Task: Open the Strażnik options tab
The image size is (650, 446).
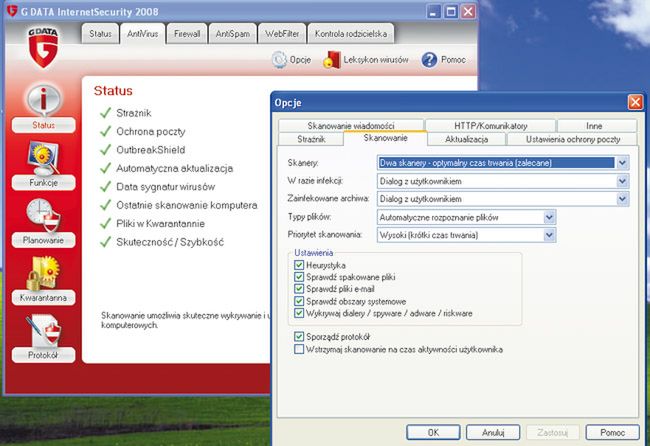Action: click(311, 139)
